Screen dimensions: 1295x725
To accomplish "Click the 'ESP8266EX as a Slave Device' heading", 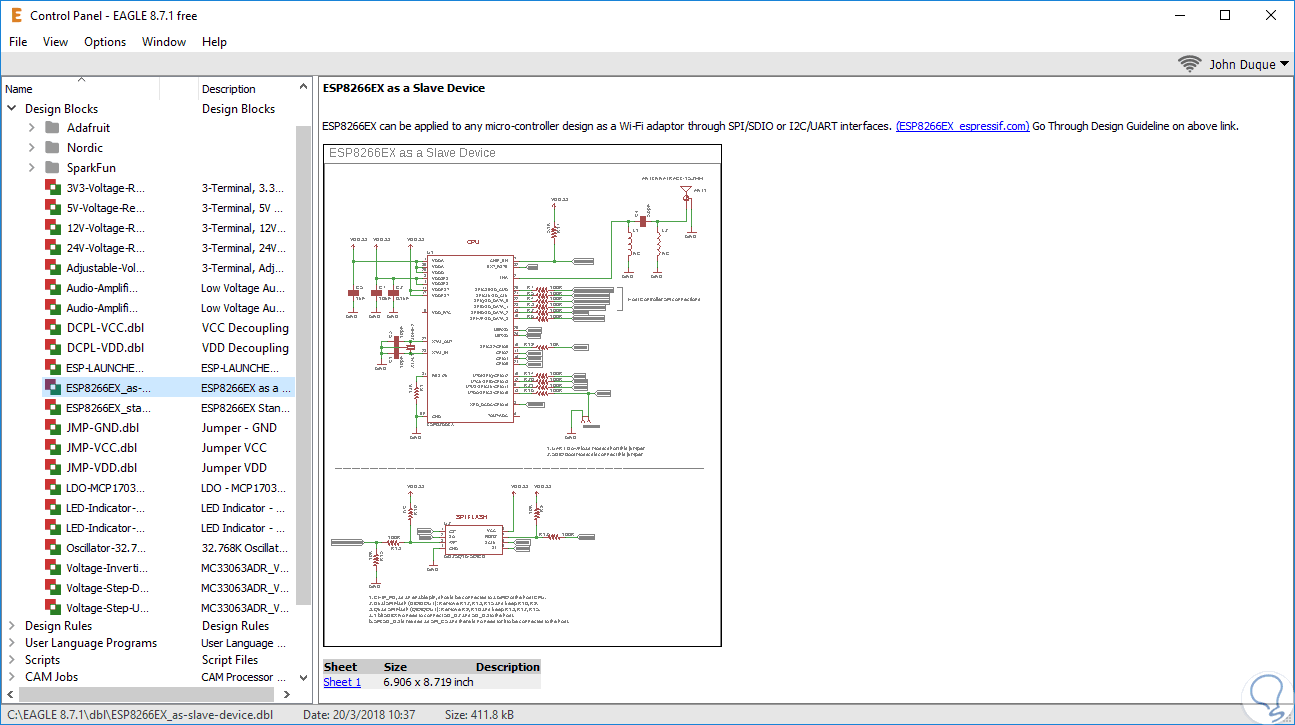I will [x=404, y=88].
